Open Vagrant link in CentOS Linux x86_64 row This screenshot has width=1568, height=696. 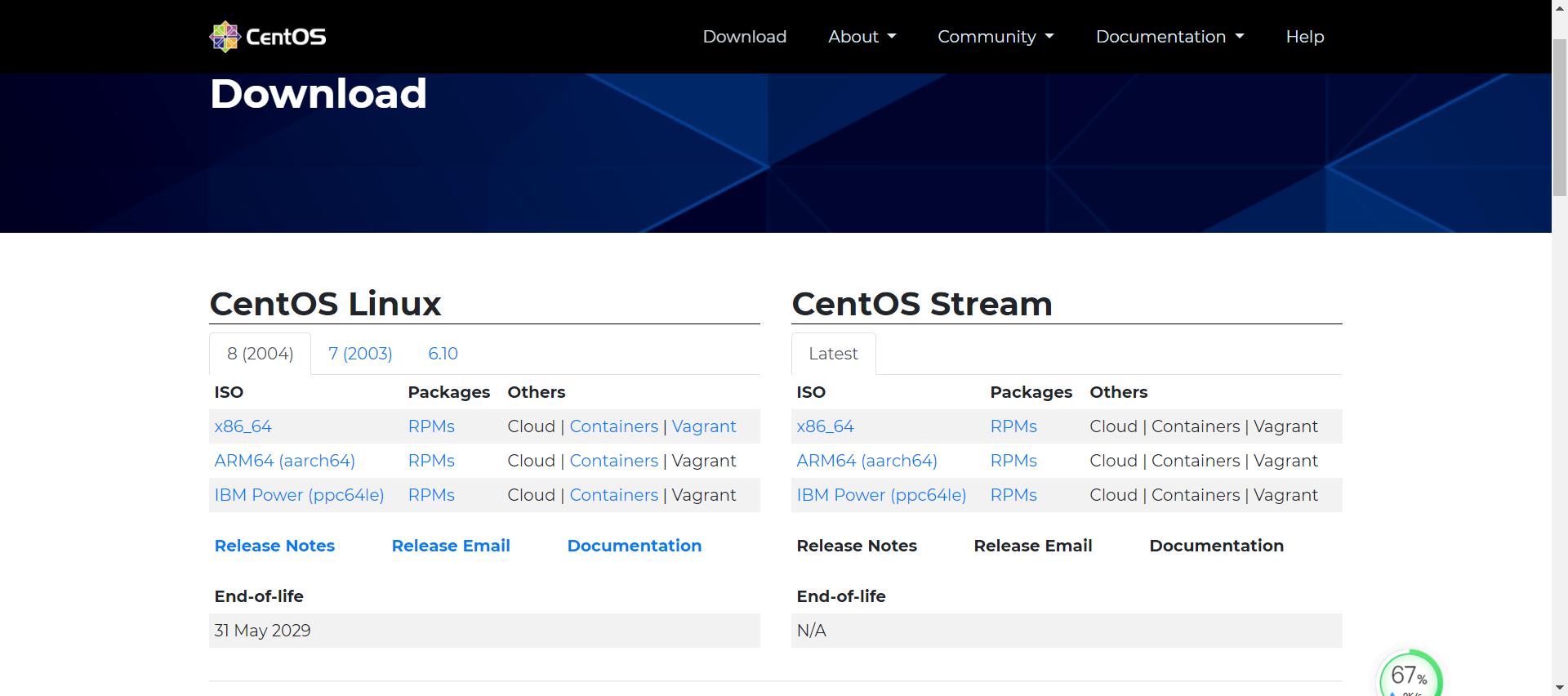click(x=704, y=426)
